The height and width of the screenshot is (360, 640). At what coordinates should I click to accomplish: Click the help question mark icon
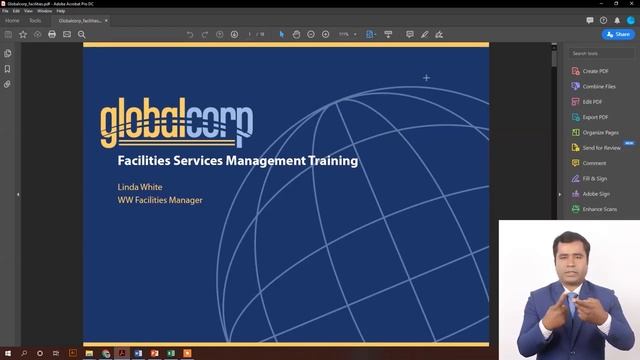click(603, 20)
